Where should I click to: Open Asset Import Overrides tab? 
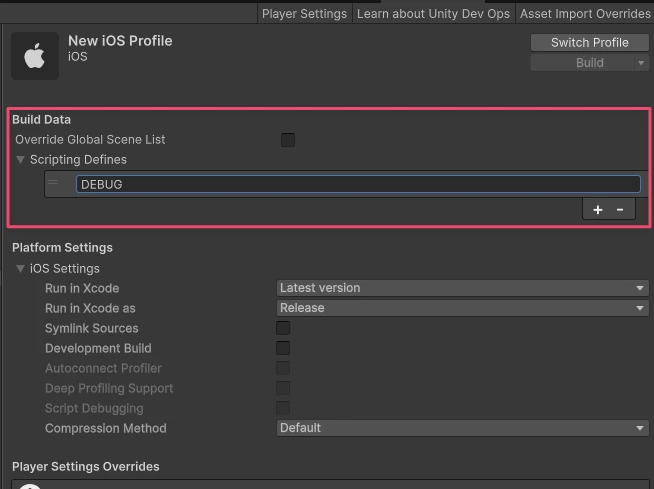pyautogui.click(x=585, y=14)
